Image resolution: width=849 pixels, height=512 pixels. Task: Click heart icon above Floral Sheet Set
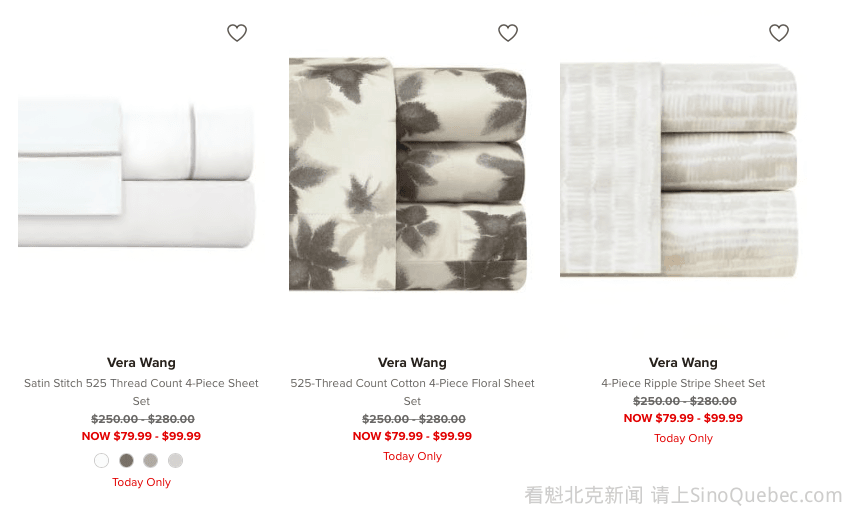coord(508,33)
